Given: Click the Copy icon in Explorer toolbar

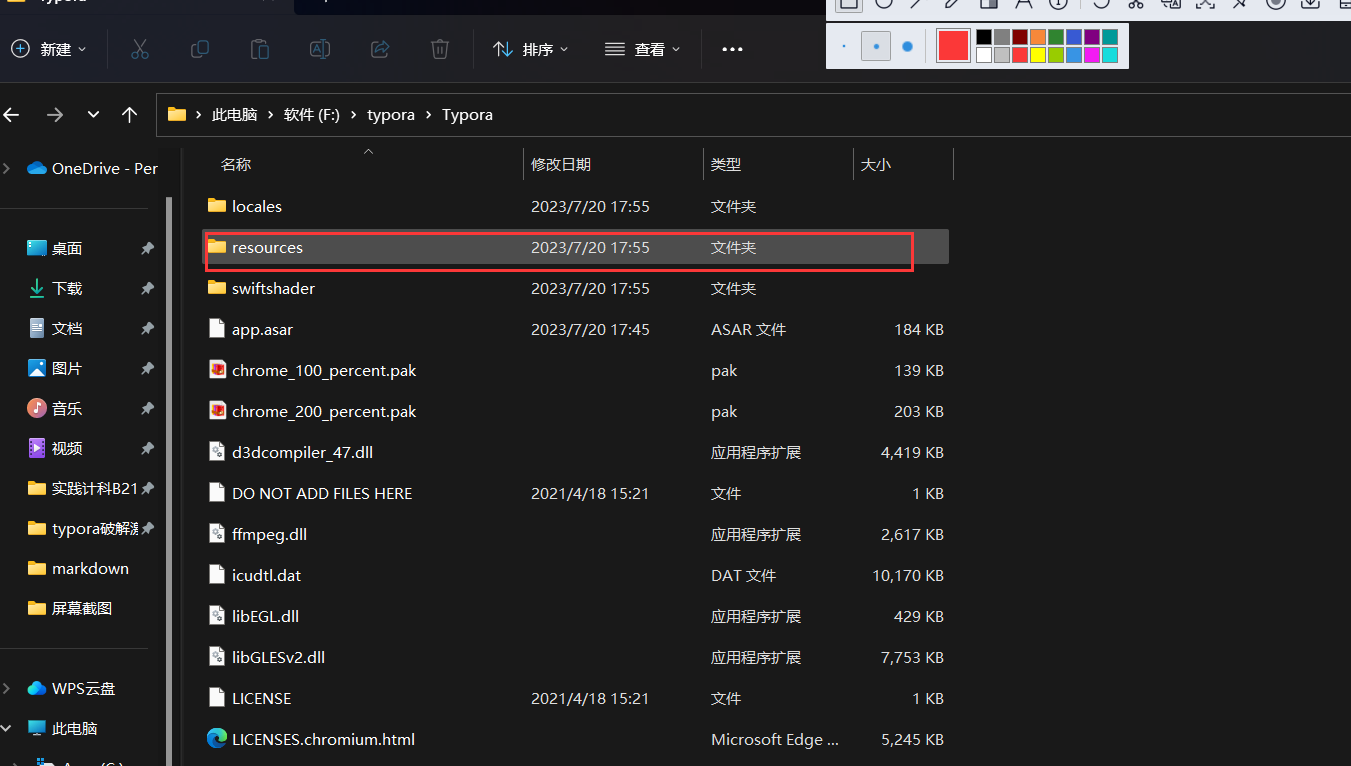Looking at the screenshot, I should click(x=200, y=49).
